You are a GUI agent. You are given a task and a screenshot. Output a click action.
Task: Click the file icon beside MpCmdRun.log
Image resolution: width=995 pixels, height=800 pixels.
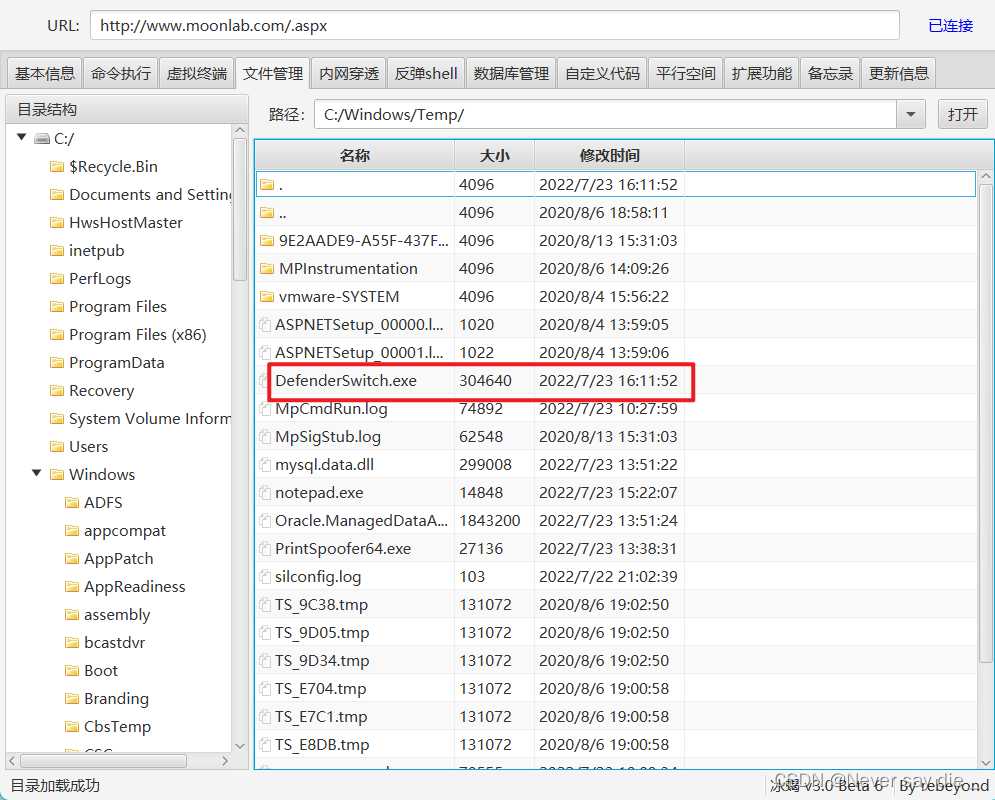tap(265, 409)
